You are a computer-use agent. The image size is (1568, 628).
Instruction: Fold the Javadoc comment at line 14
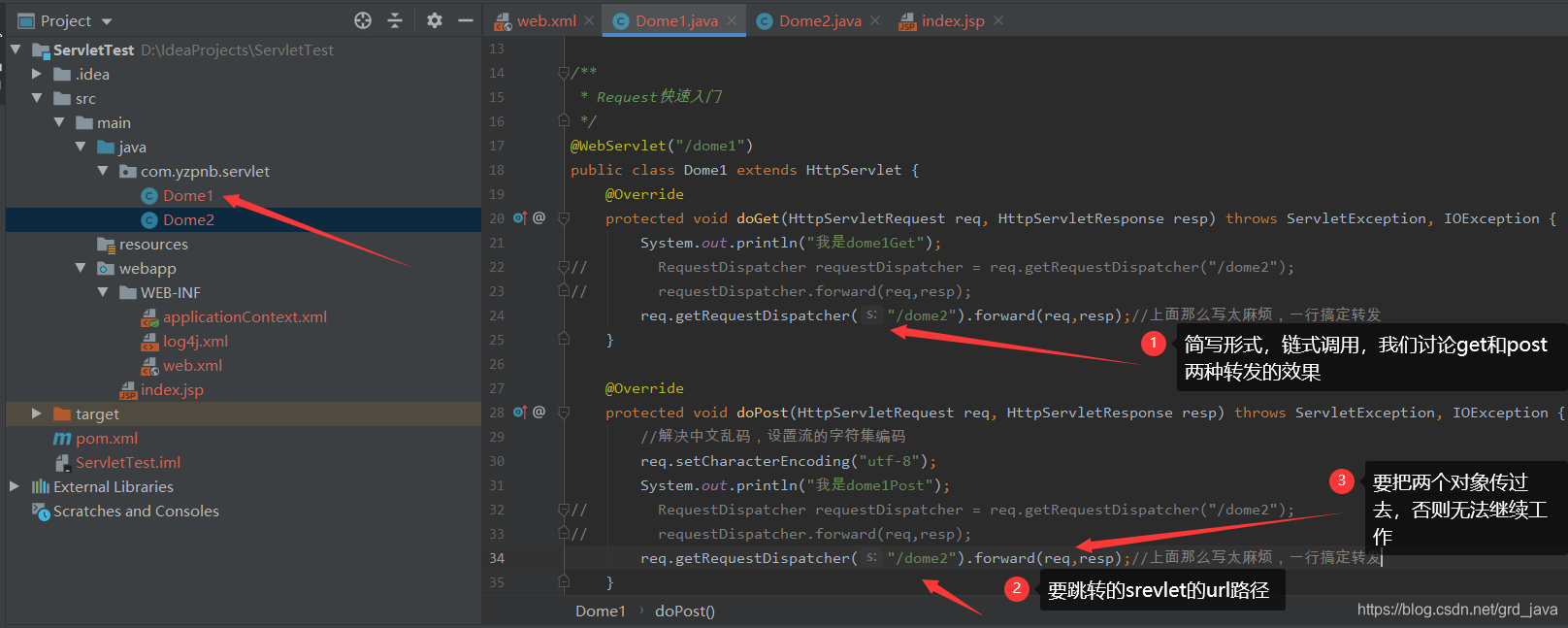point(564,73)
